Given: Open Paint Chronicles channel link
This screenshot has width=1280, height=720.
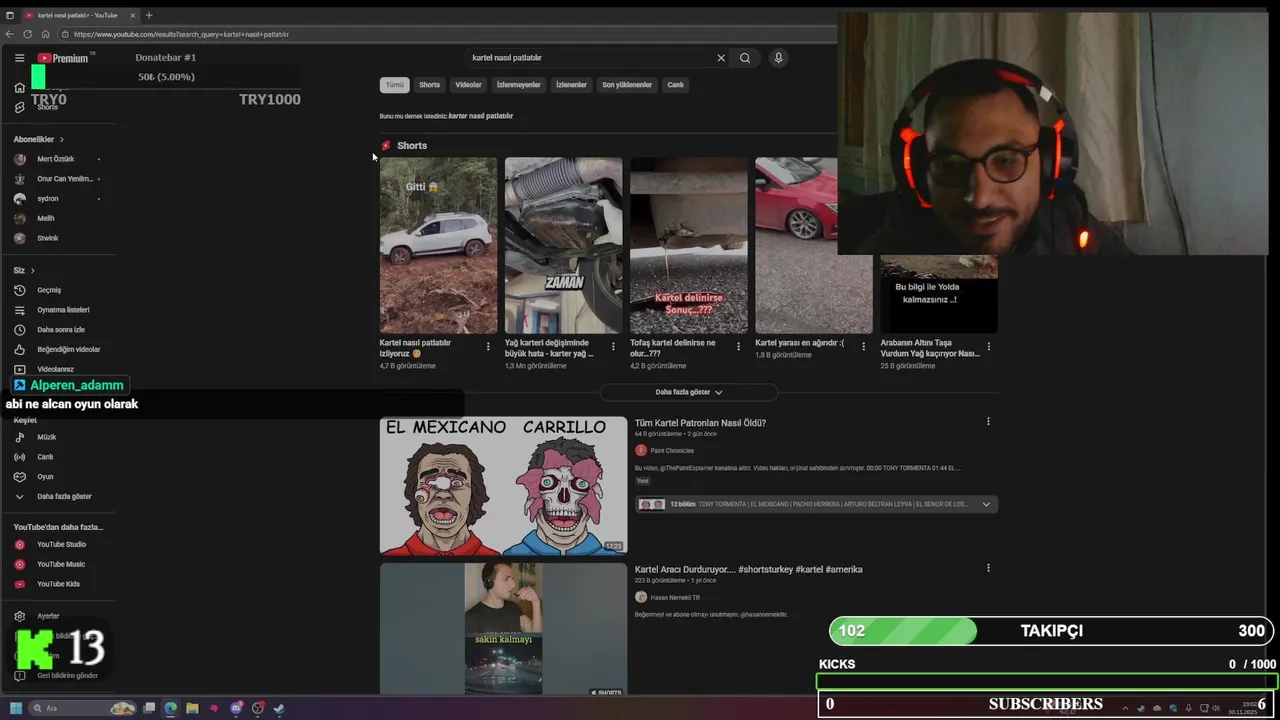Looking at the screenshot, I should point(672,451).
